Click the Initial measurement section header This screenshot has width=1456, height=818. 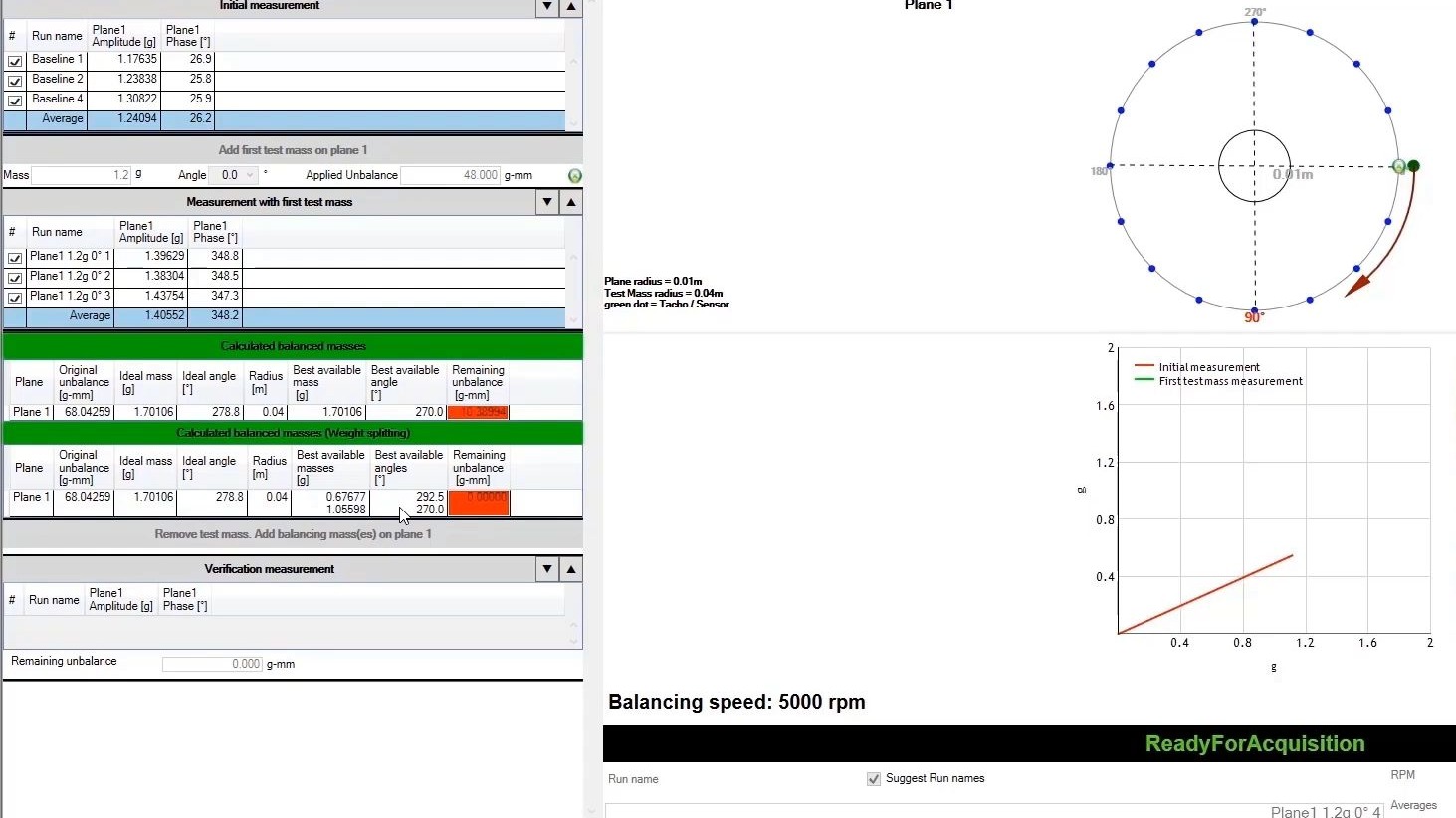tap(270, 6)
